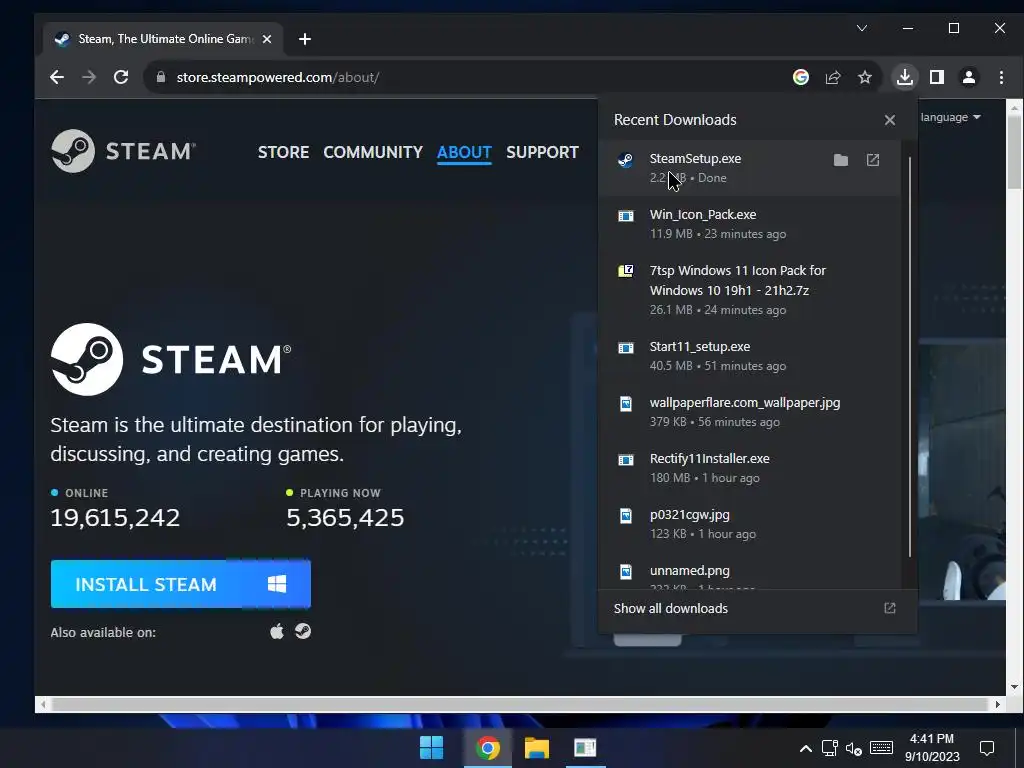Open unnamed.png download entry
This screenshot has height=768, width=1024.
pos(749,573)
